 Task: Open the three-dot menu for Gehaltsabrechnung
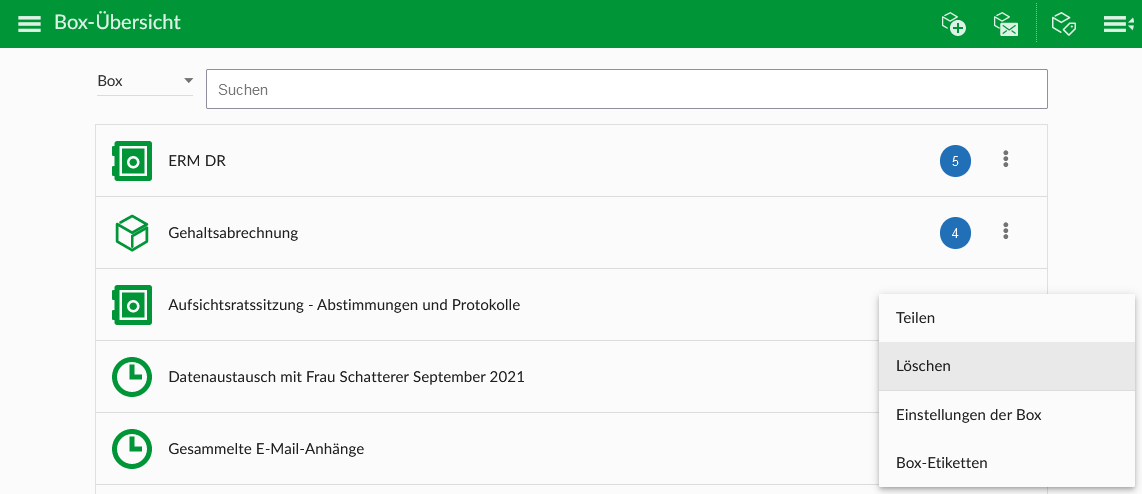pyautogui.click(x=1006, y=232)
